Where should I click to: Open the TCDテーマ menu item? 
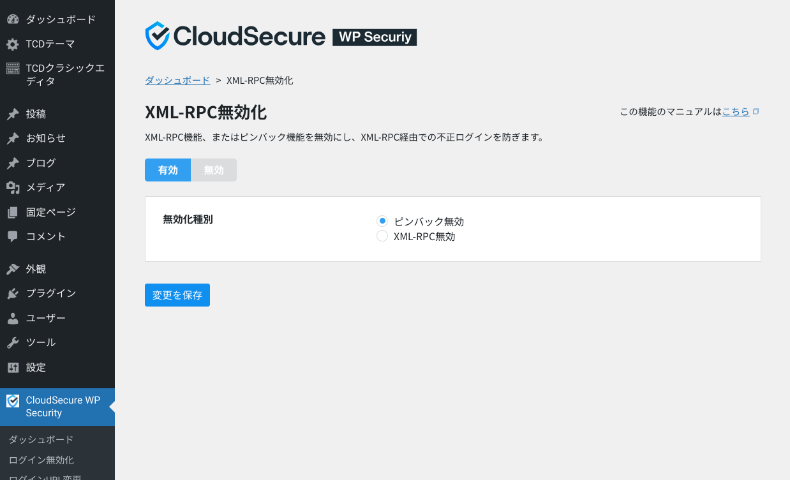tap(50, 44)
